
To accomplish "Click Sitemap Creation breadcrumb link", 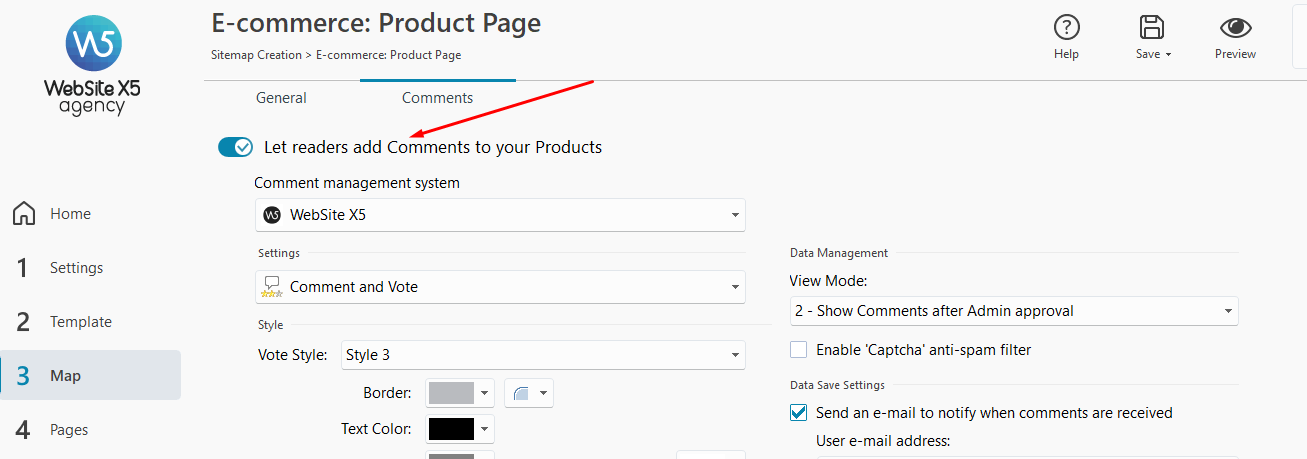I will pos(256,55).
